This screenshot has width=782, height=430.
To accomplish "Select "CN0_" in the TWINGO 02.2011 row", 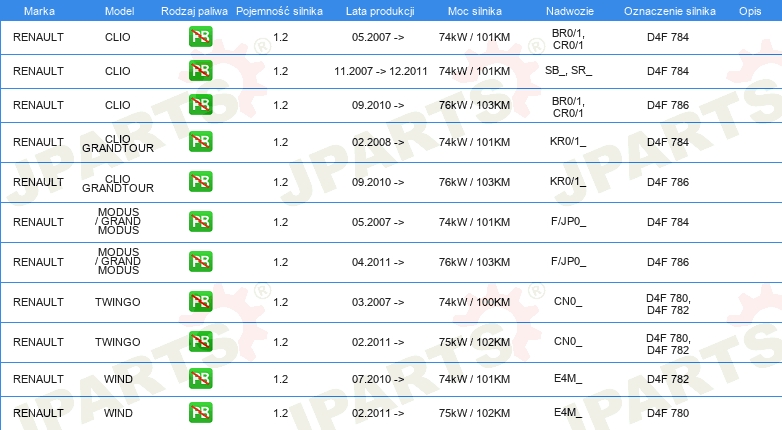I will (568, 341).
